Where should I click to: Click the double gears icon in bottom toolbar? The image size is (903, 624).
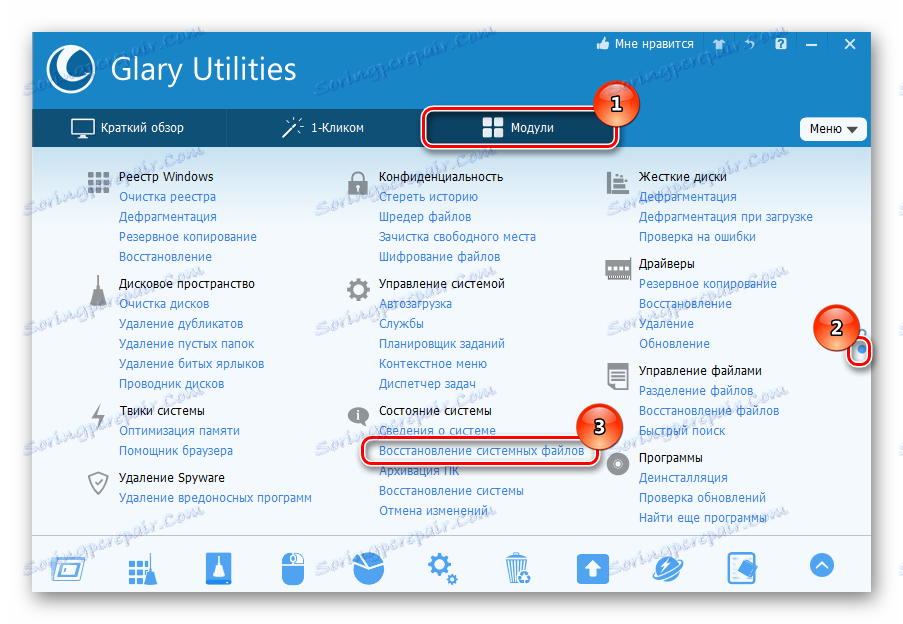(442, 569)
